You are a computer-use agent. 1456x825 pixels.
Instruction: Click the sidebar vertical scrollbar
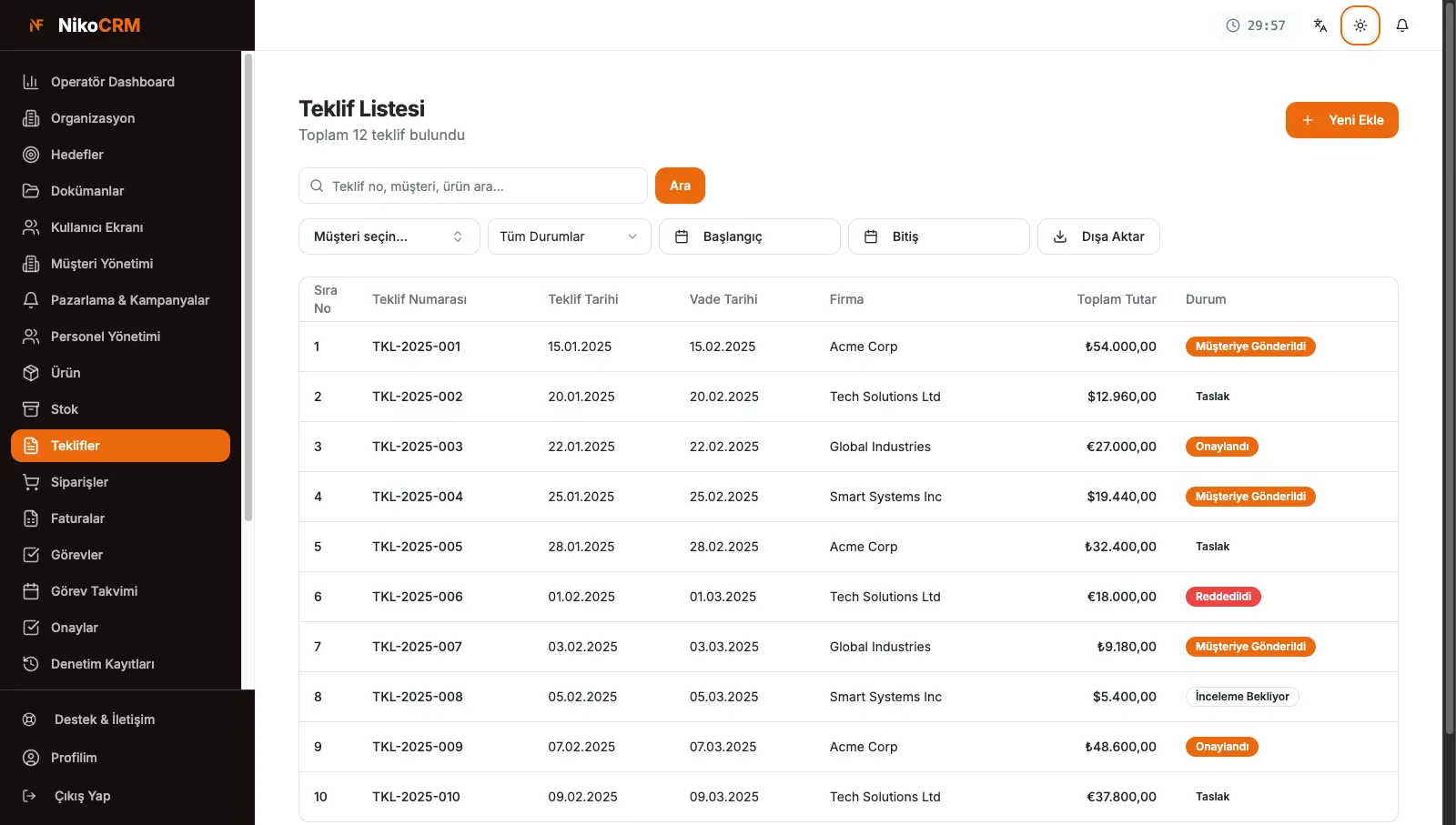(x=248, y=287)
